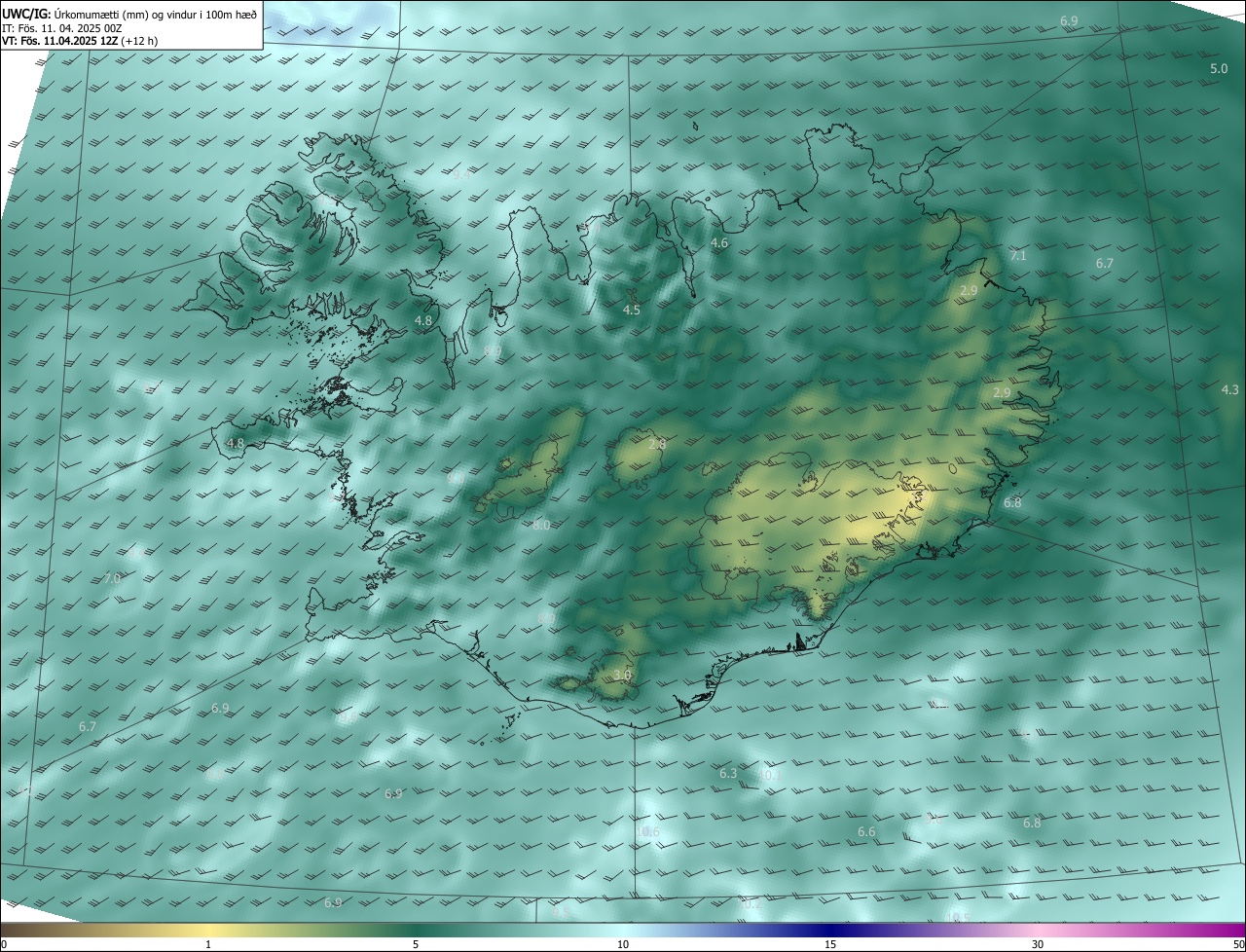Image resolution: width=1246 pixels, height=952 pixels.
Task: Click the '10' tick on the color scale
Action: (623, 944)
